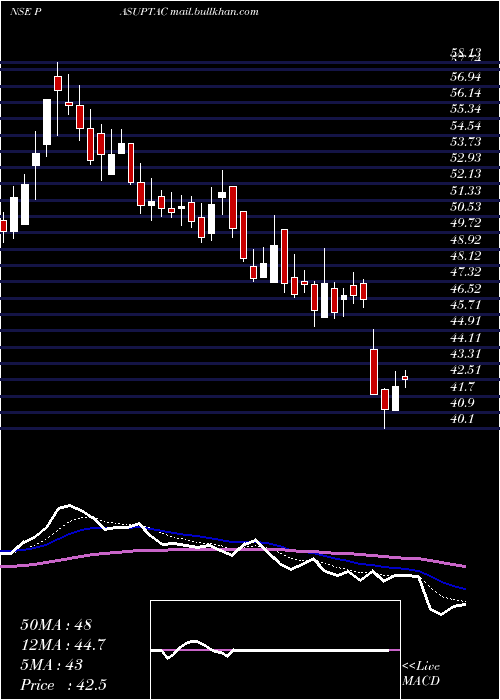Select the 44.91 price axis label
Screen dimensions: 500x700
[x=465, y=321]
